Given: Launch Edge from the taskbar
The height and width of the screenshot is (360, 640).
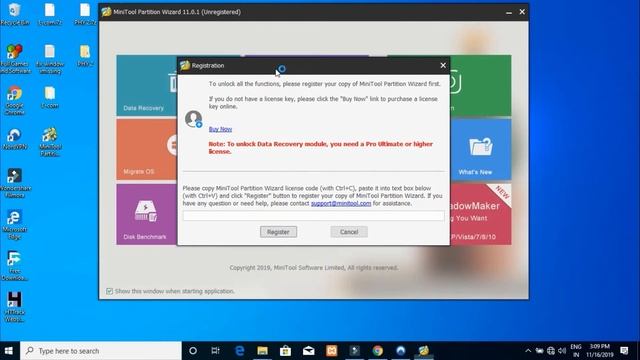Looking at the screenshot, I should click(x=240, y=351).
